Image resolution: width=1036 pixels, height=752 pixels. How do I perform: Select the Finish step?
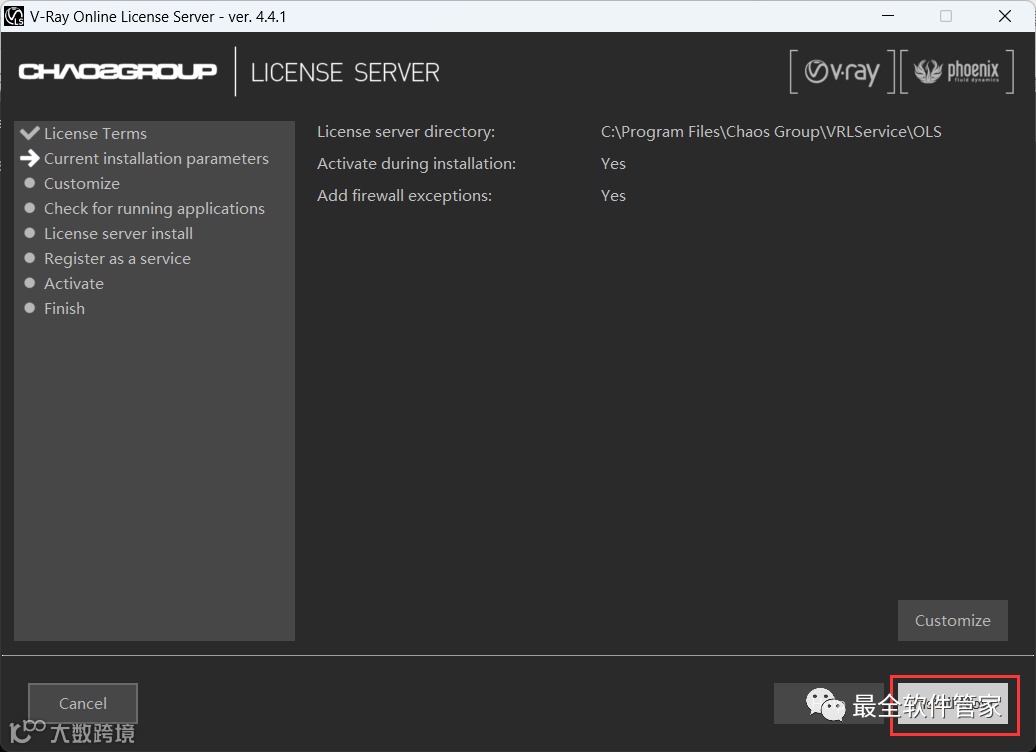coord(64,309)
